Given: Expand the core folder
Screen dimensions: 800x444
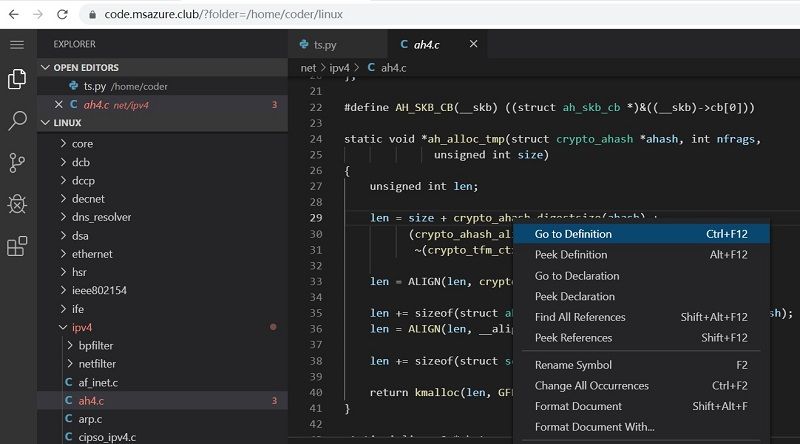Looking at the screenshot, I should (63, 143).
